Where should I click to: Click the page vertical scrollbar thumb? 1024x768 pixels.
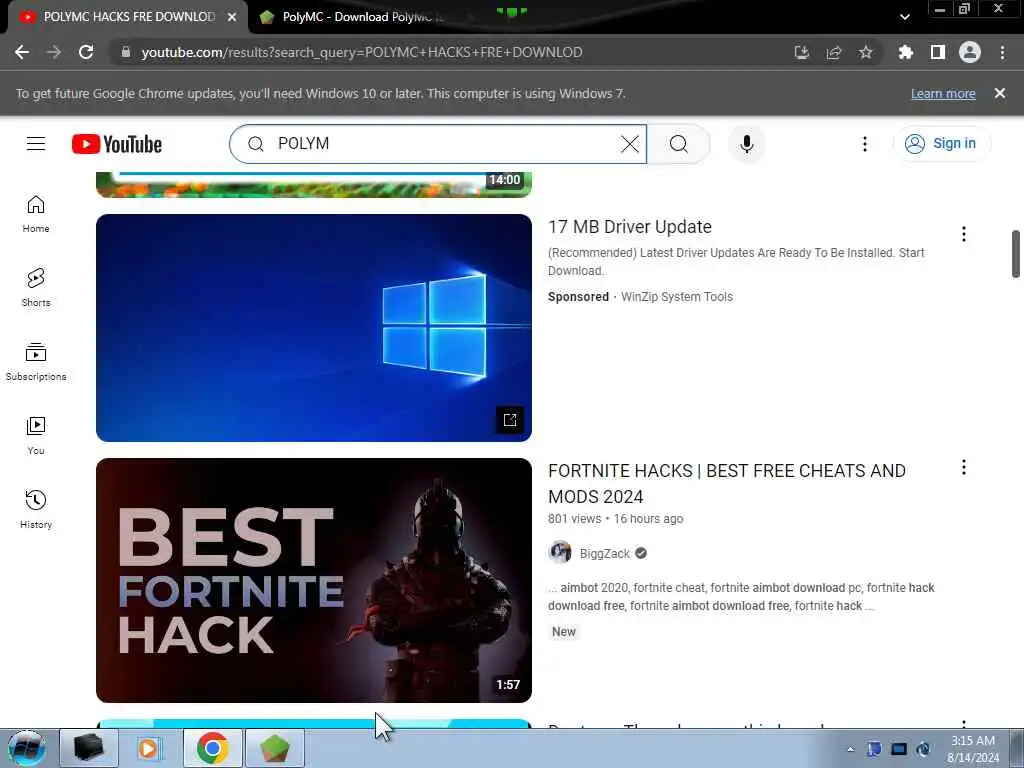click(1016, 253)
